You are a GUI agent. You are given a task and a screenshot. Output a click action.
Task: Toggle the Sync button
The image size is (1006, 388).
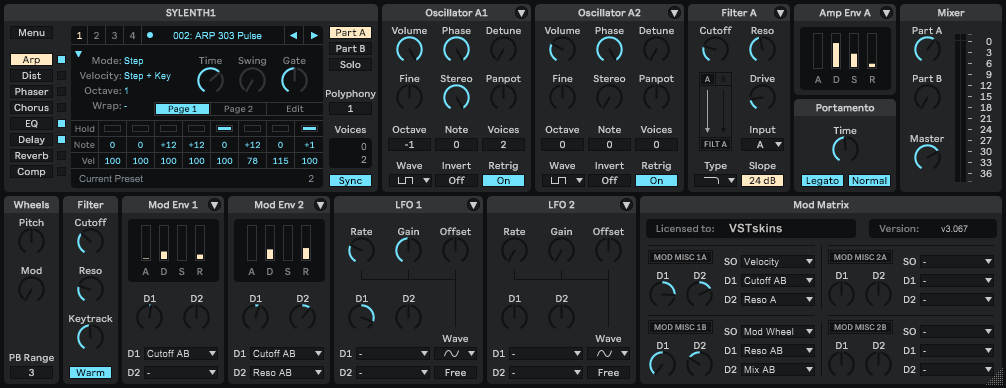(x=350, y=181)
